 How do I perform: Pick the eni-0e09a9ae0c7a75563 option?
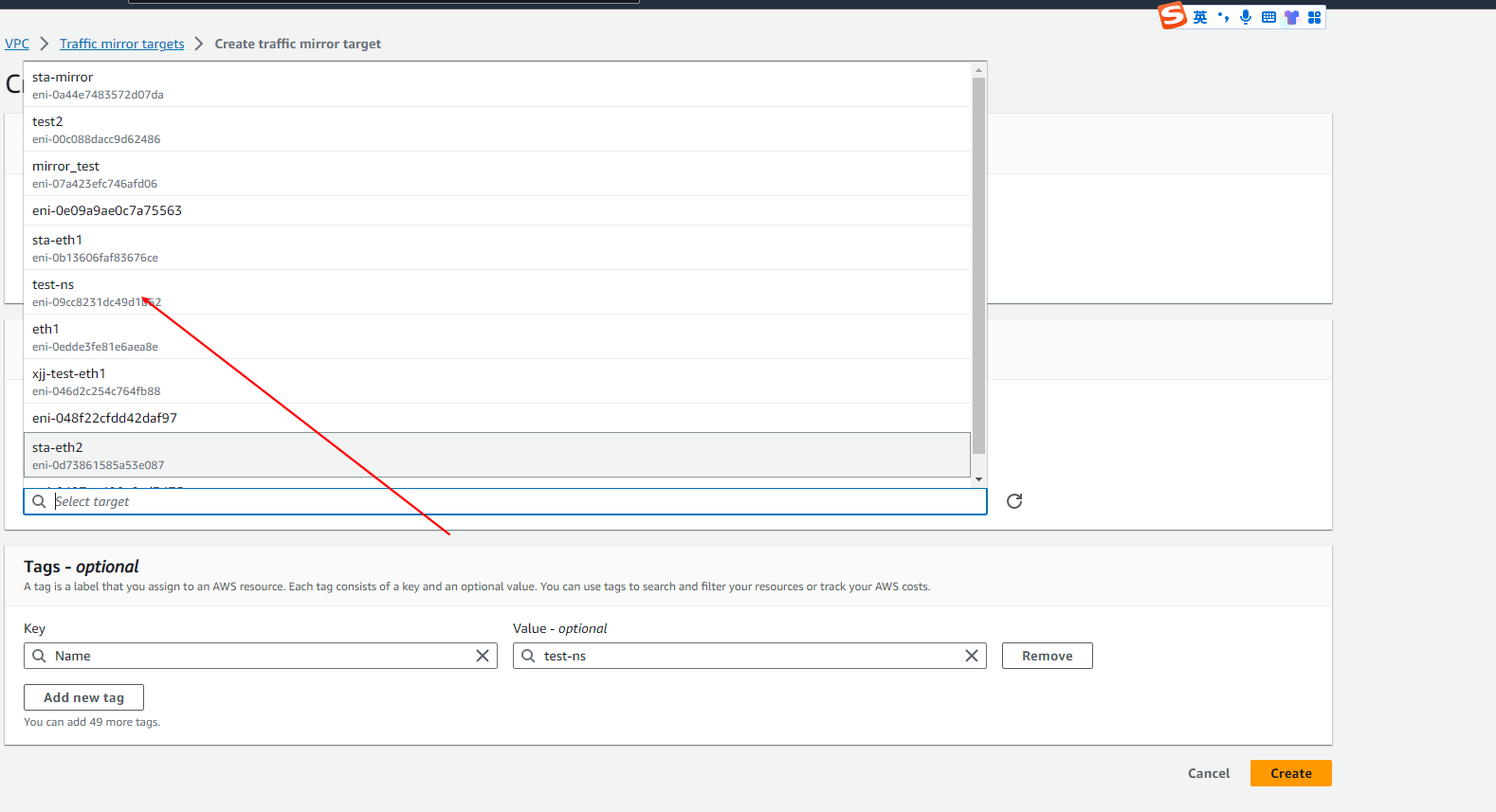click(x=497, y=210)
